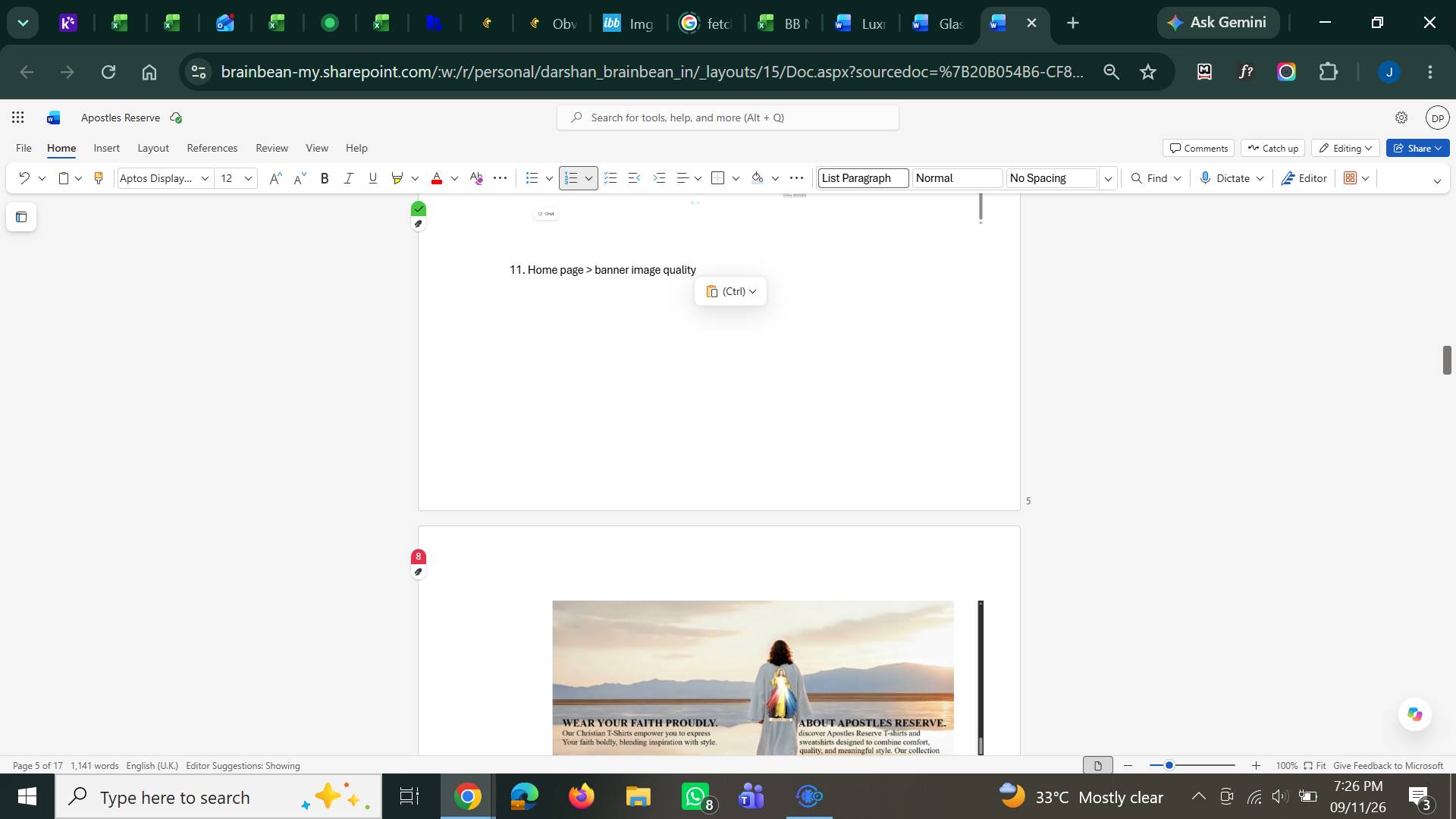The image size is (1456, 819).
Task: Open the navigation pane icon
Action: tap(21, 218)
